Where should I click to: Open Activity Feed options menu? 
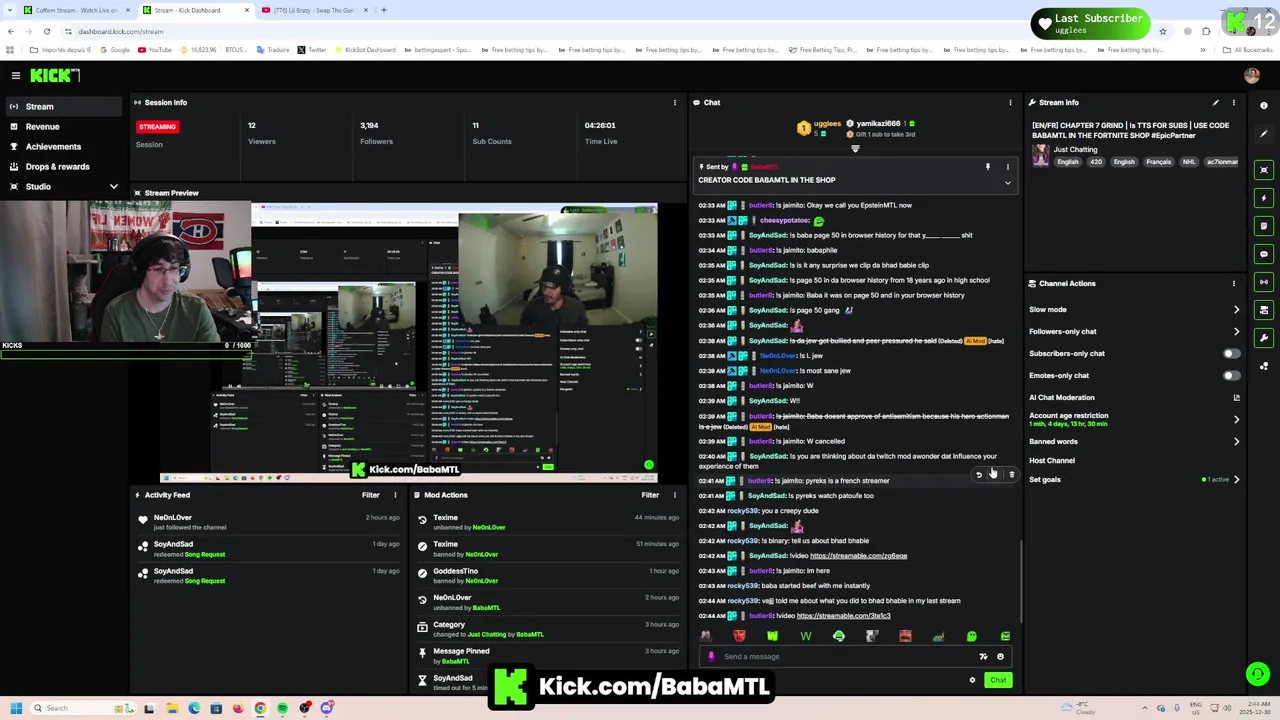tap(395, 495)
